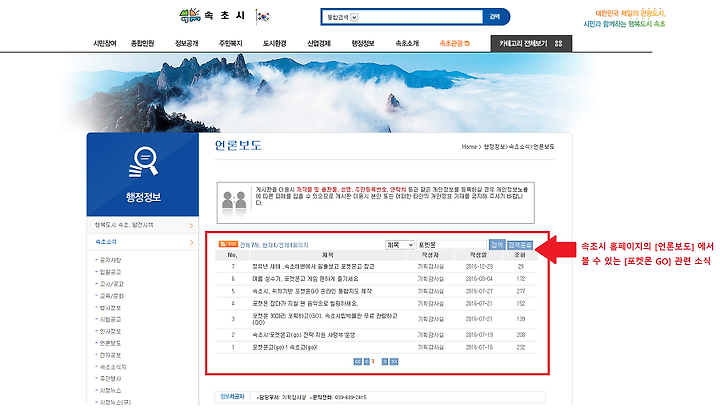The image size is (720, 408).
Task: Open the 행정정보 top menu
Action: [363, 44]
